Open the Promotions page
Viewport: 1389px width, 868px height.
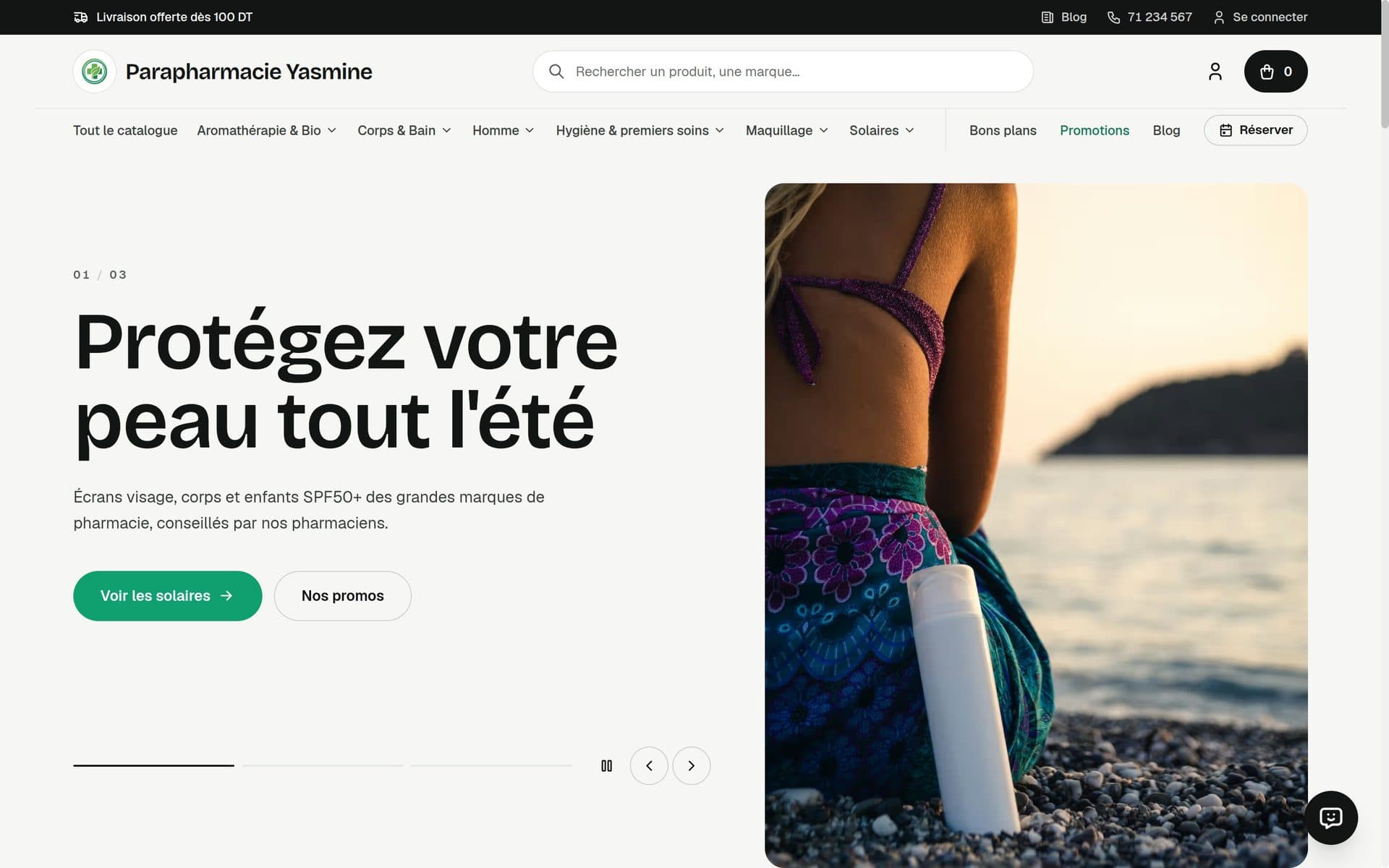click(x=1095, y=130)
